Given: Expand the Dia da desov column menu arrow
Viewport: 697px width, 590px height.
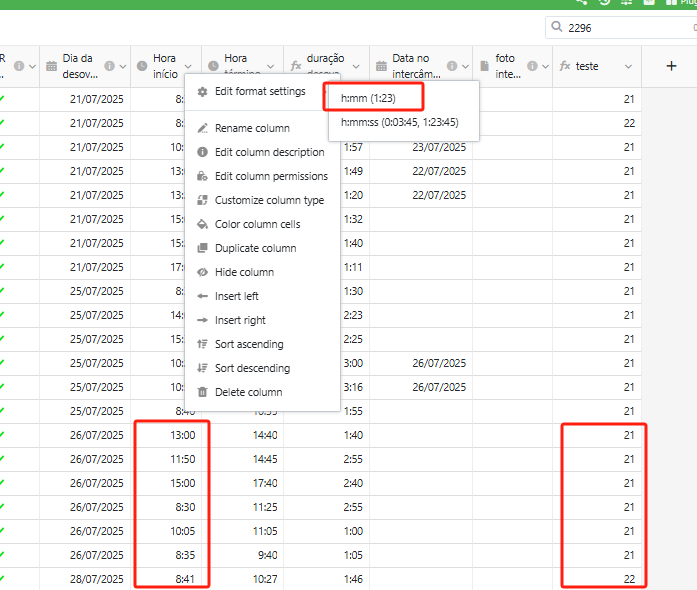Looking at the screenshot, I should tap(126, 66).
